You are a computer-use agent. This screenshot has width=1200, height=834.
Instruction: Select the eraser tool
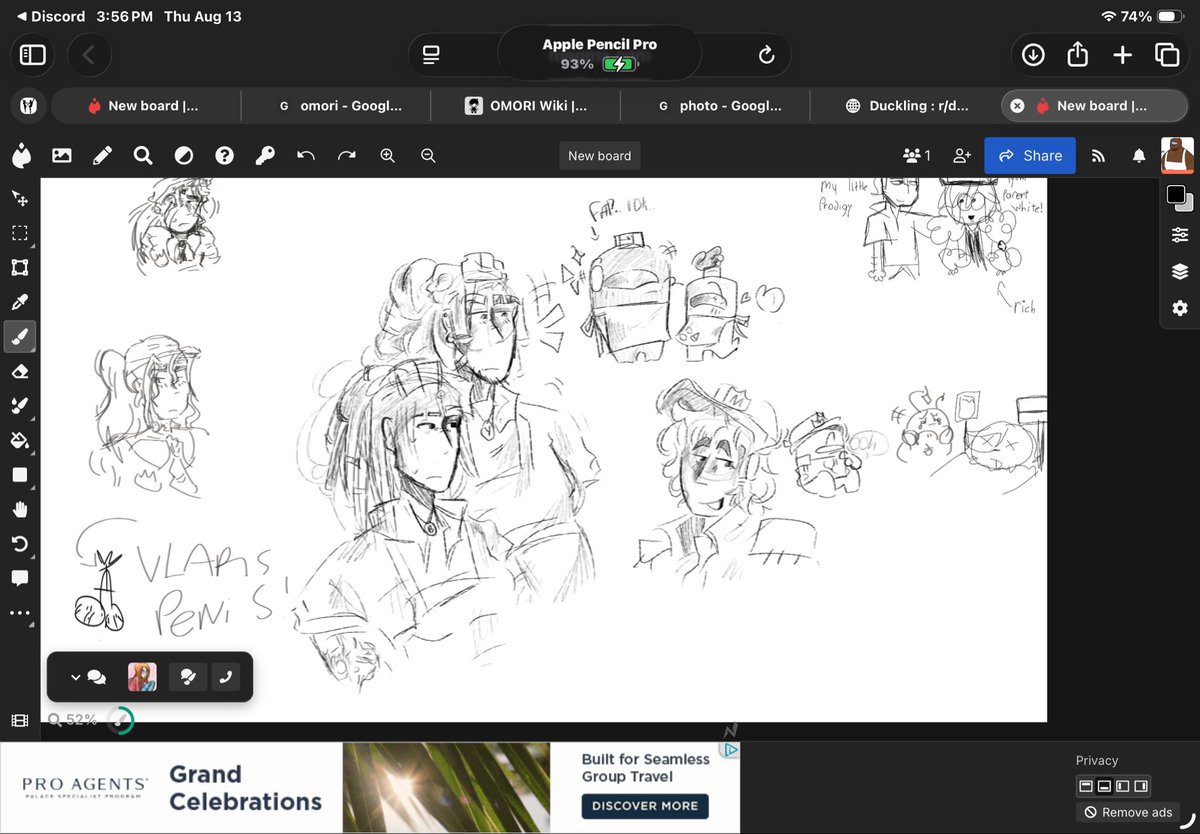[19, 371]
